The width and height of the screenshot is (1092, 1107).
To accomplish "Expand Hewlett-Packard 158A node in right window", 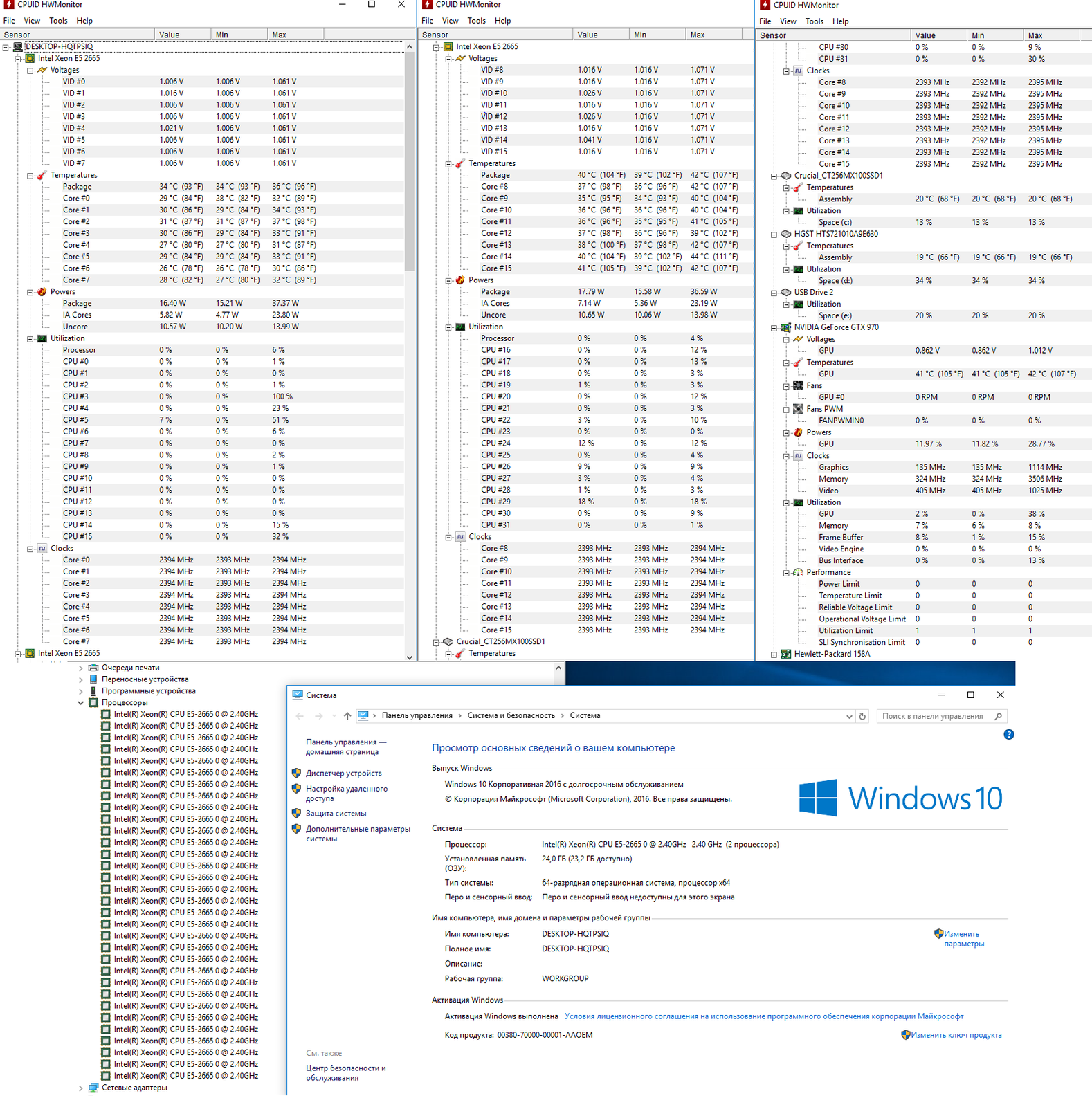I will (774, 654).
